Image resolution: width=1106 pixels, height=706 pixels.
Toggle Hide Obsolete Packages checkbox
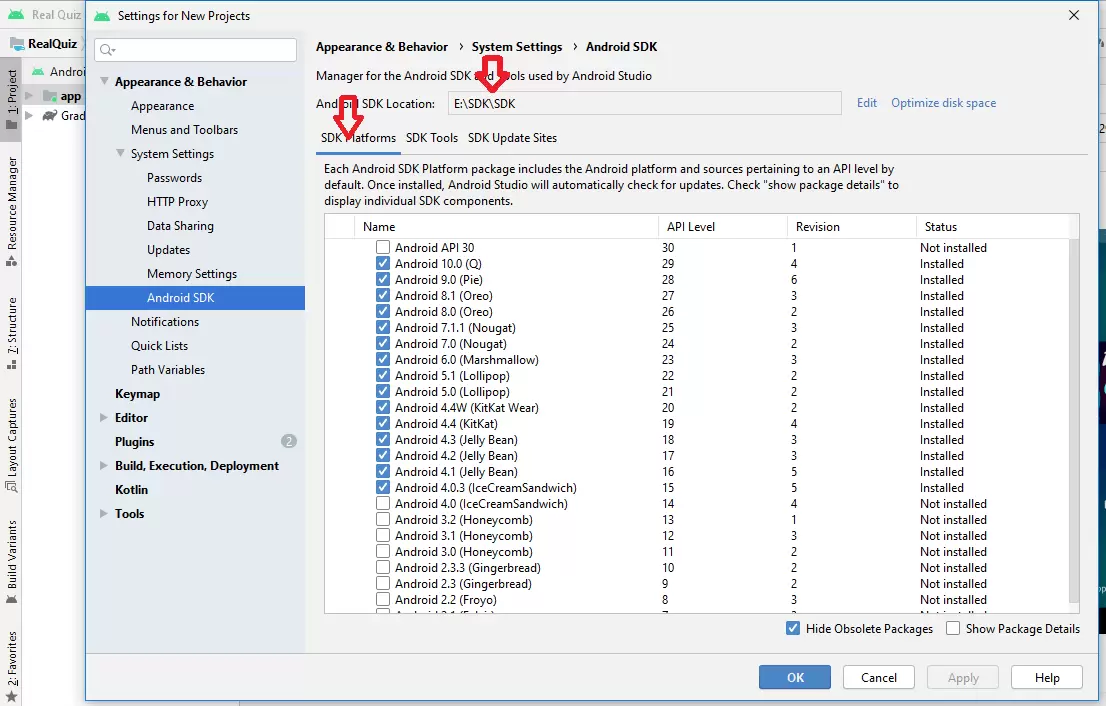point(793,628)
